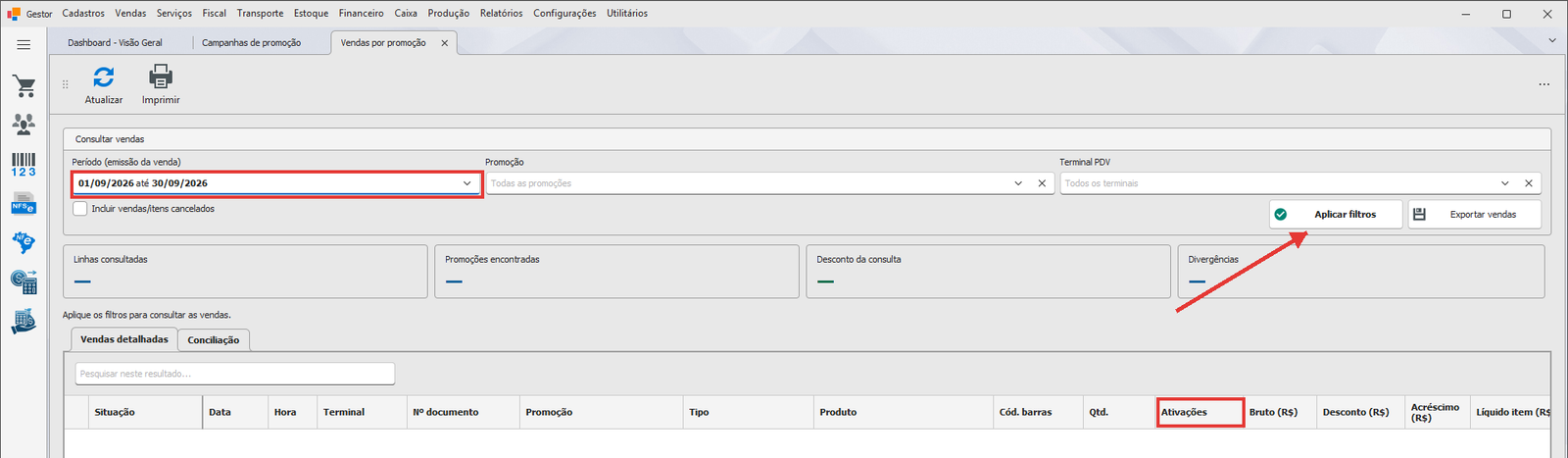Open the Relatórios menu

click(x=502, y=13)
